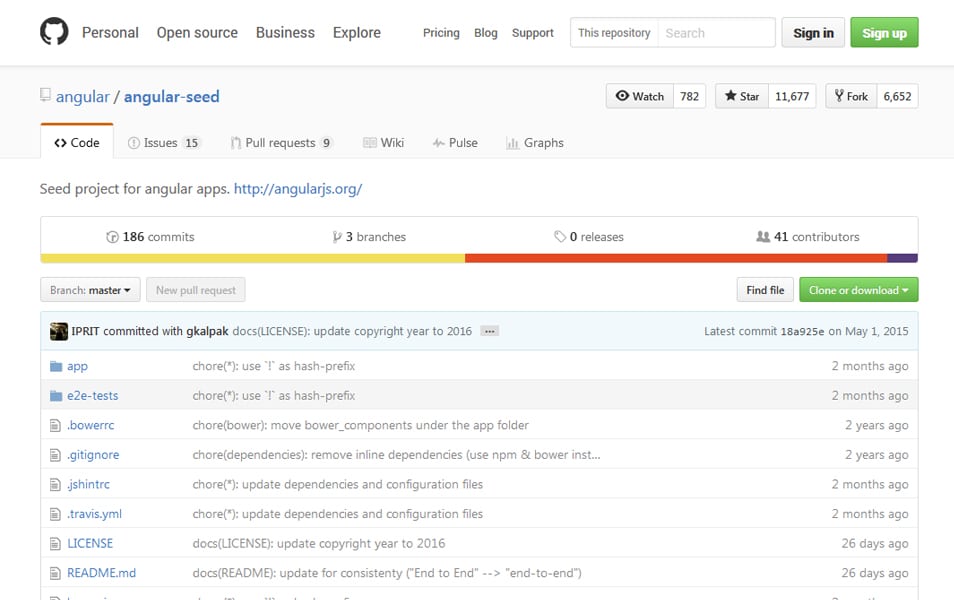Open the Personal menu item

tap(110, 32)
